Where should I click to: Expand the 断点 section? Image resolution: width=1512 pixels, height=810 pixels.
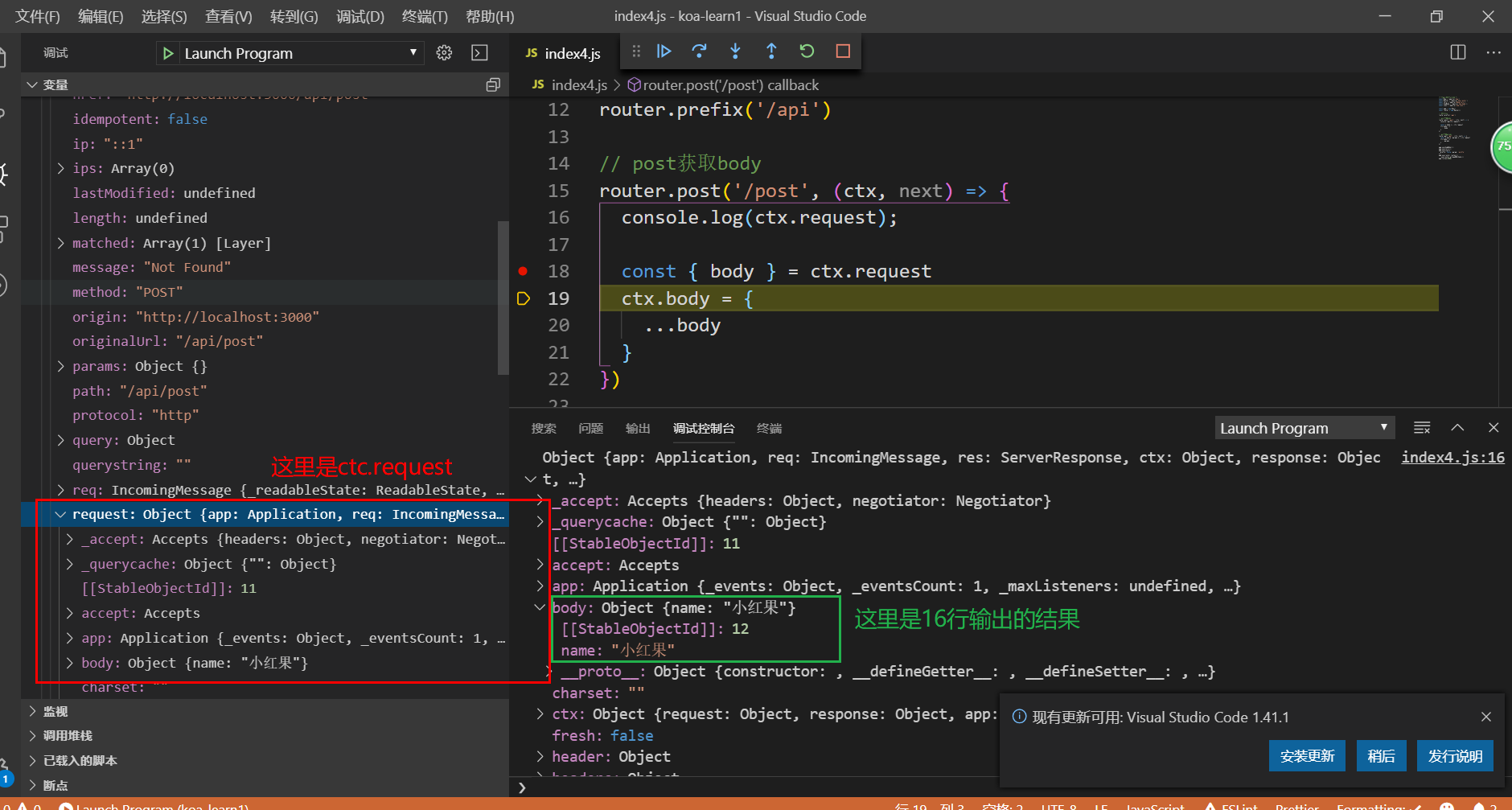pos(32,785)
